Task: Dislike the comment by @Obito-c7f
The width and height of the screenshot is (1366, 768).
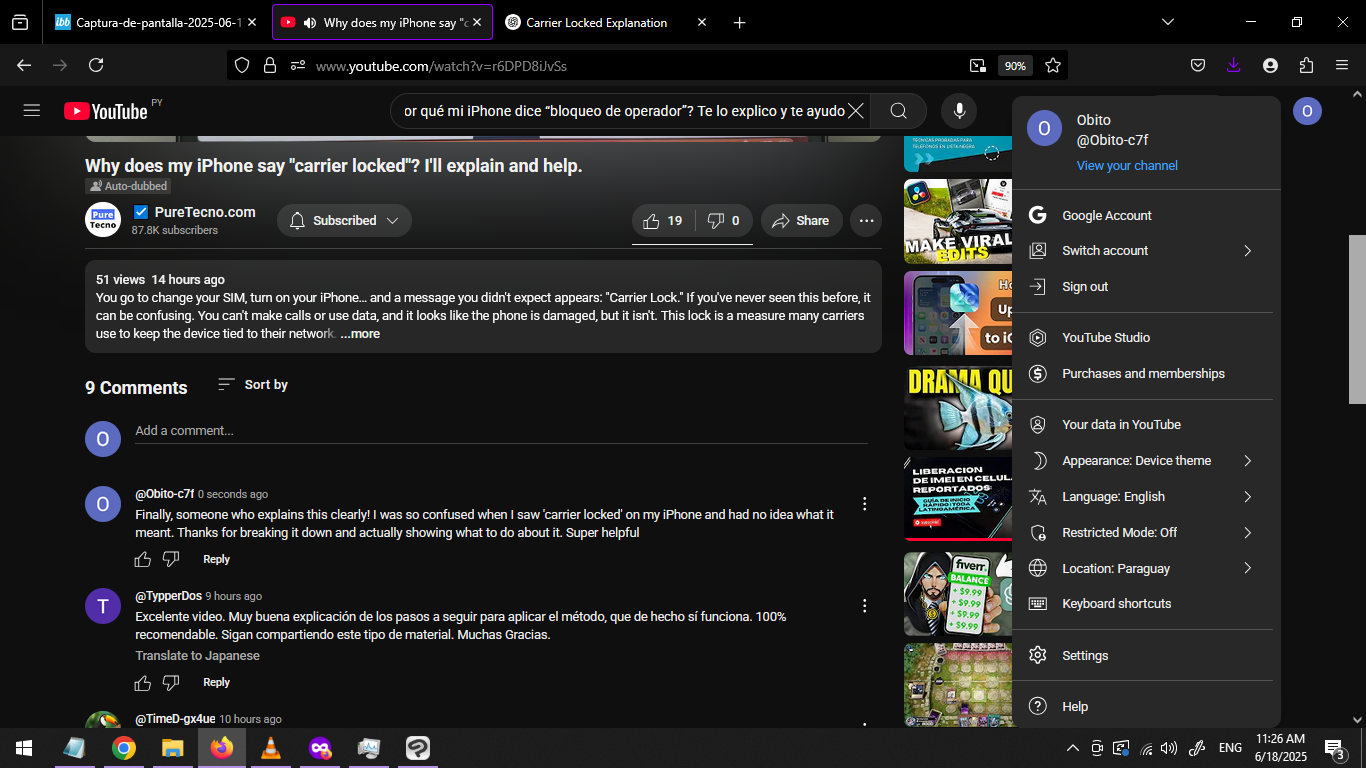Action: tap(171, 559)
